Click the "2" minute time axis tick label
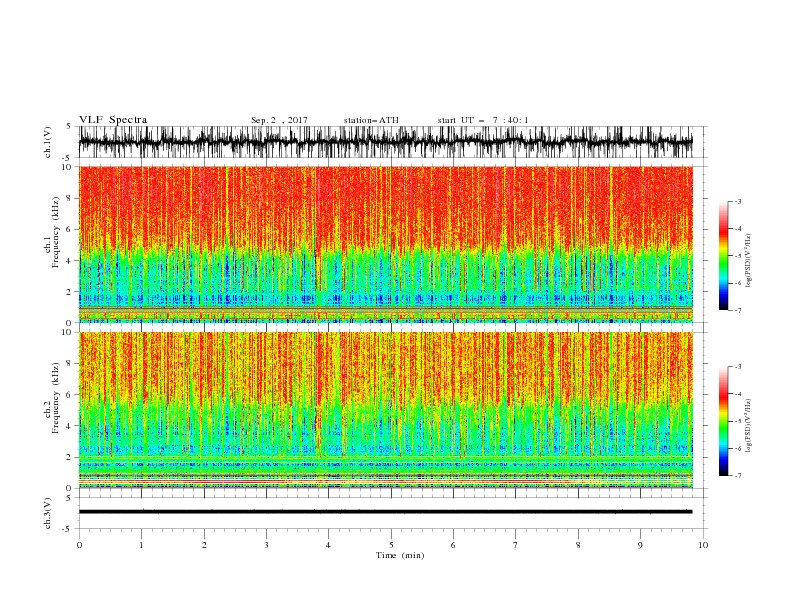This screenshot has width=792, height=612. (204, 545)
